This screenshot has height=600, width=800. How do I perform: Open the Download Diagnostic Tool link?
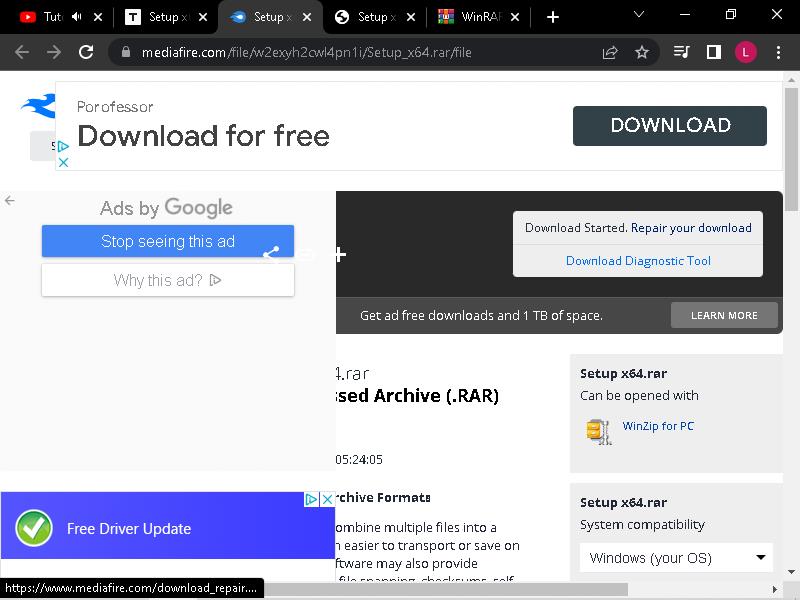638,261
